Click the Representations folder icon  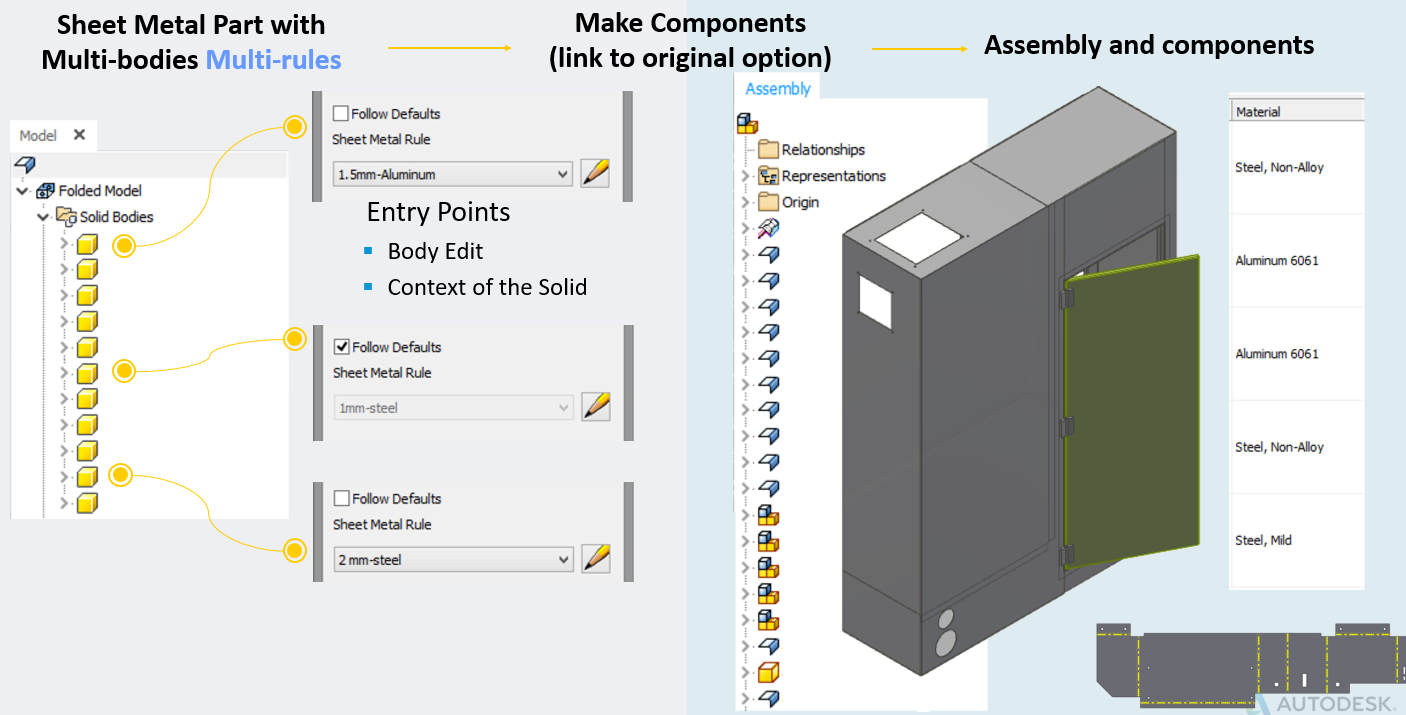point(768,176)
